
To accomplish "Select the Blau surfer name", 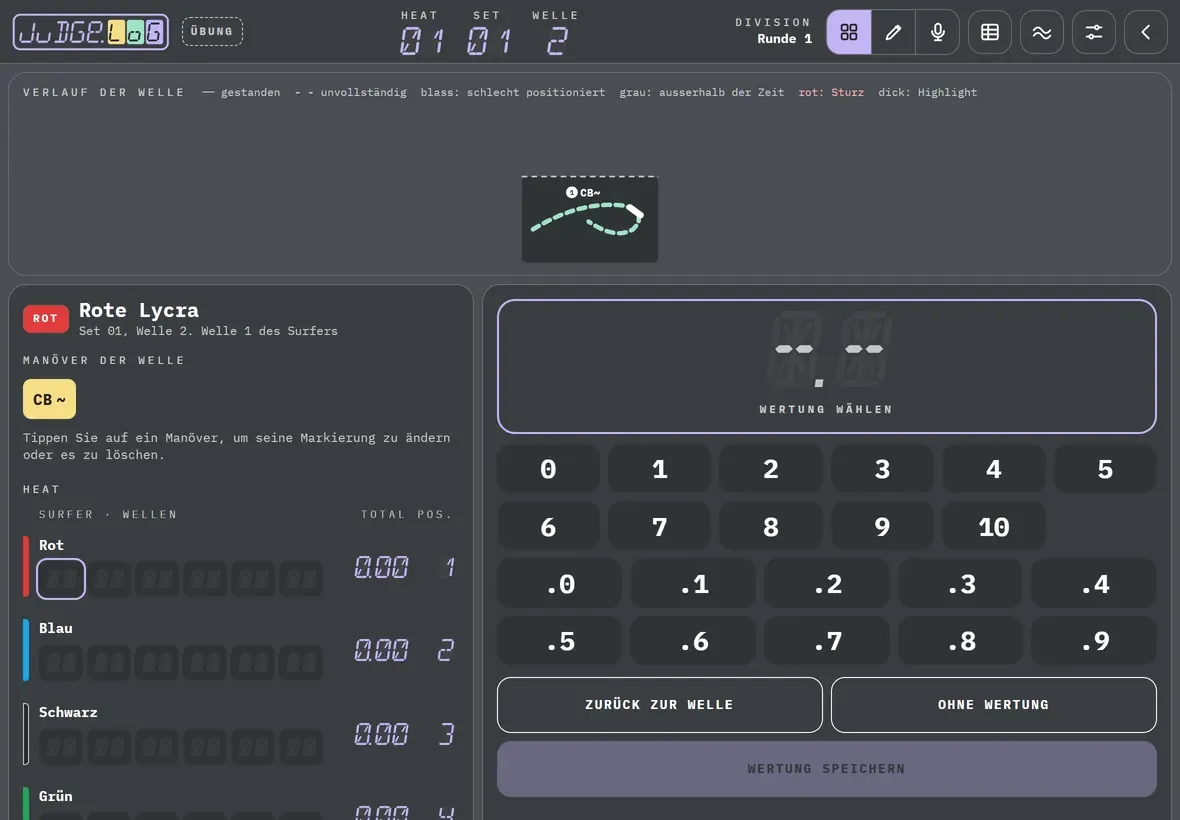I will 56,628.
